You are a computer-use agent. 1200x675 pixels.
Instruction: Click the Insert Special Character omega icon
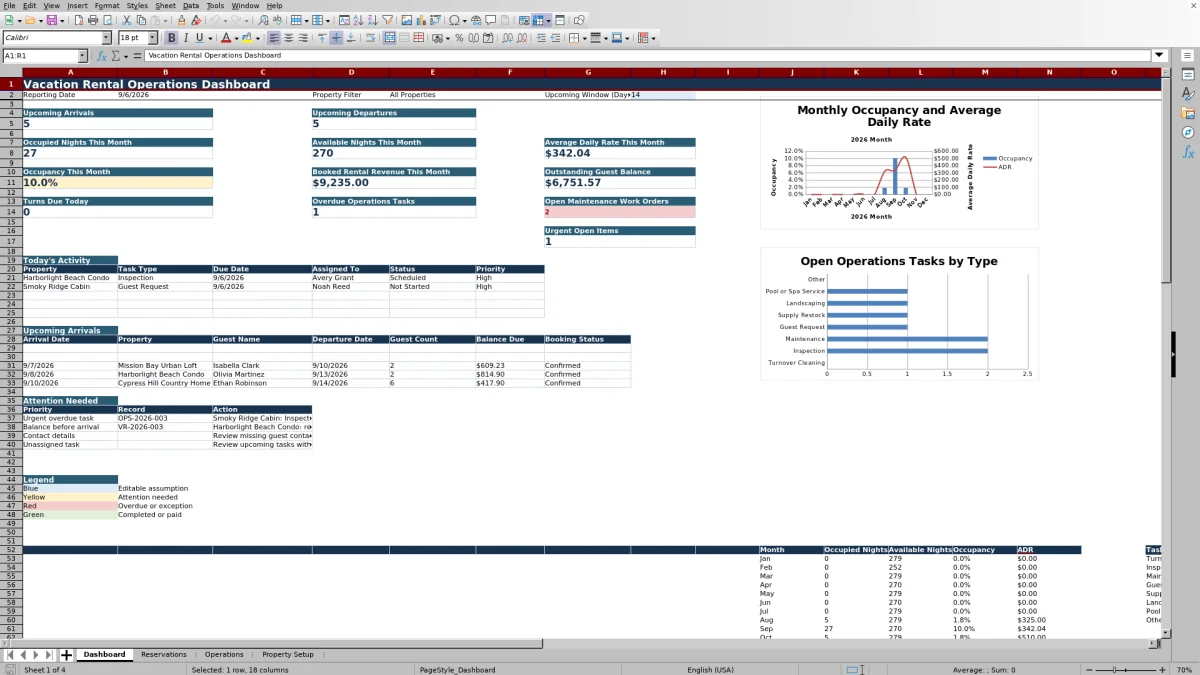454,20
